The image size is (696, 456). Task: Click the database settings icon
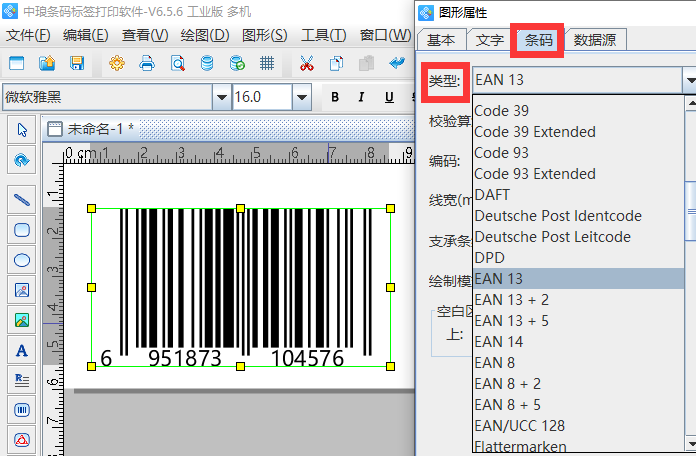click(207, 63)
